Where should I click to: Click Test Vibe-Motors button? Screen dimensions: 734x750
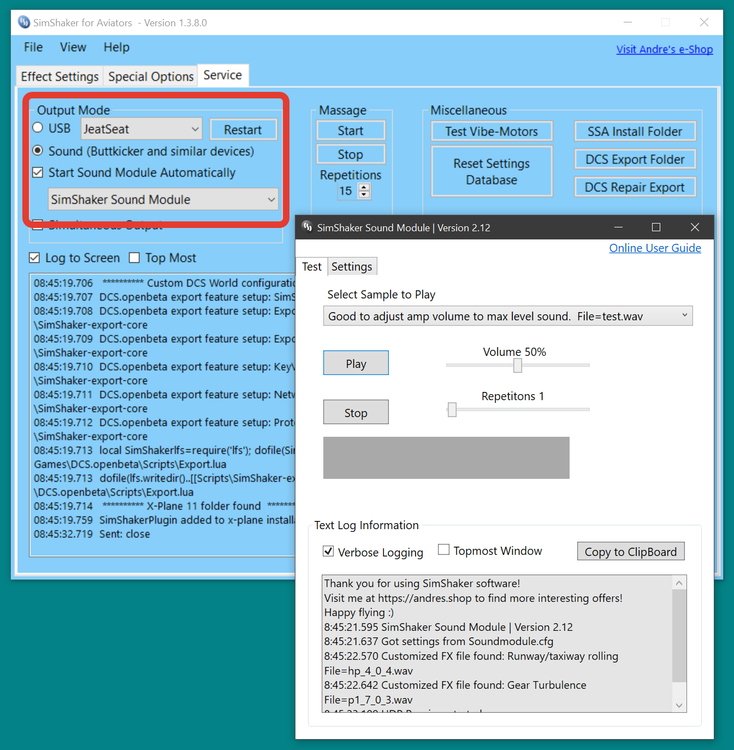tap(492, 131)
